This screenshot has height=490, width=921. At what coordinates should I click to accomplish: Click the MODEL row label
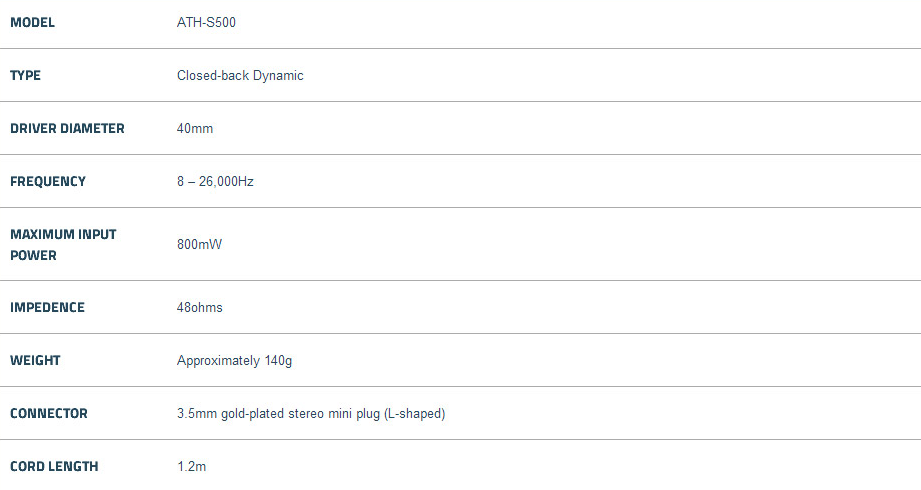point(32,22)
